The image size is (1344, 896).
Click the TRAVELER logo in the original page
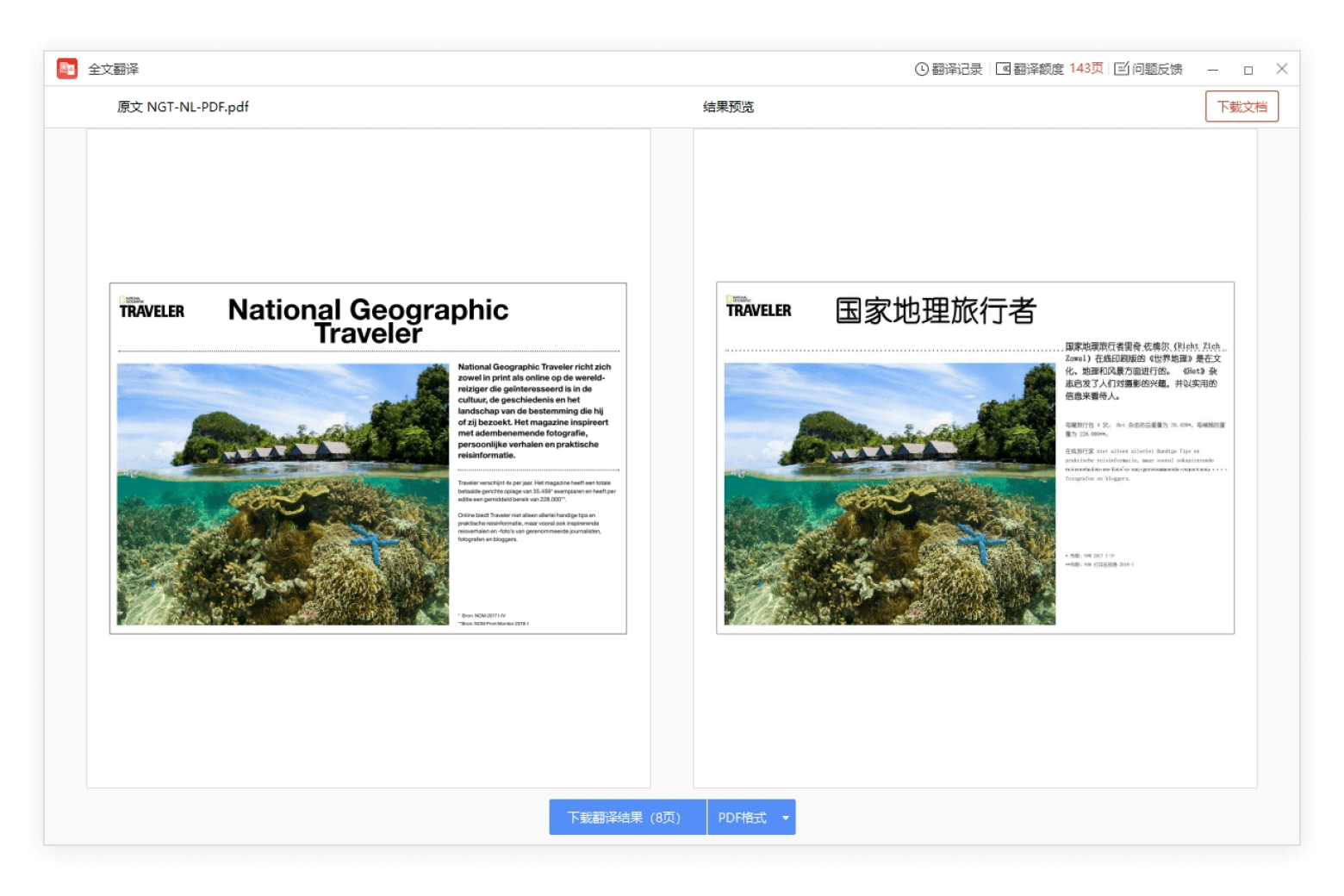pos(152,308)
